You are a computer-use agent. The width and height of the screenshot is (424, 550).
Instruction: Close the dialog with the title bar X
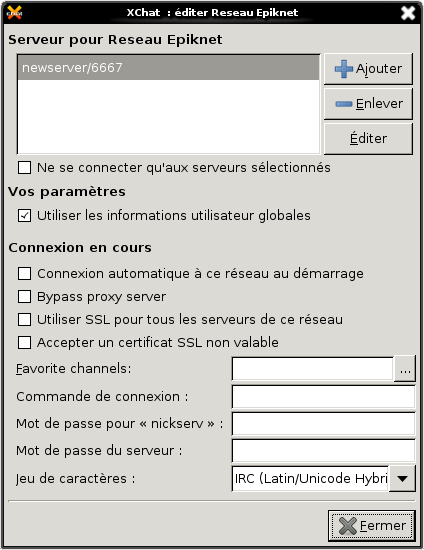(x=408, y=13)
